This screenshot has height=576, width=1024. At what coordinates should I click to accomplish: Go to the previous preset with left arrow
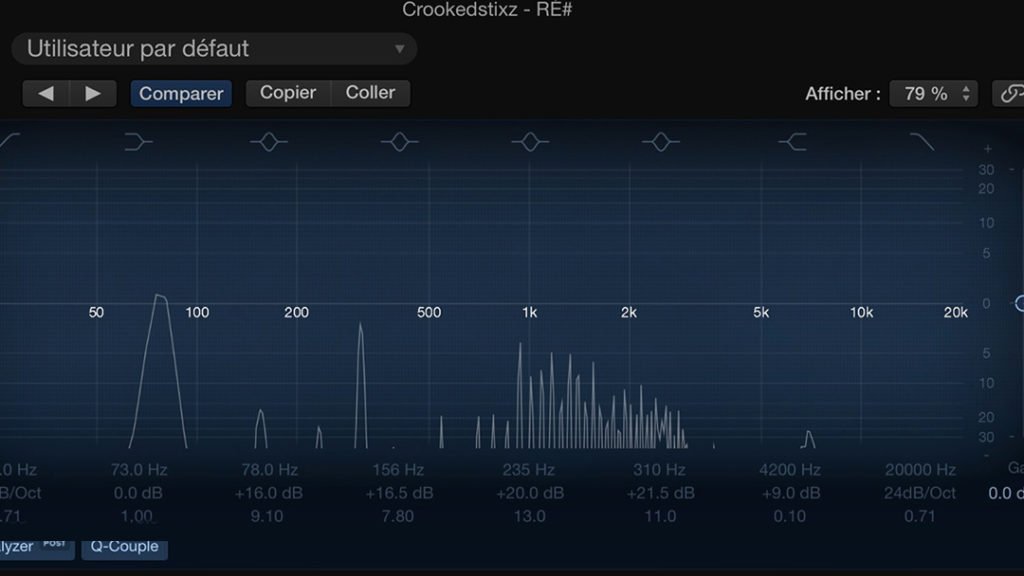[x=46, y=94]
